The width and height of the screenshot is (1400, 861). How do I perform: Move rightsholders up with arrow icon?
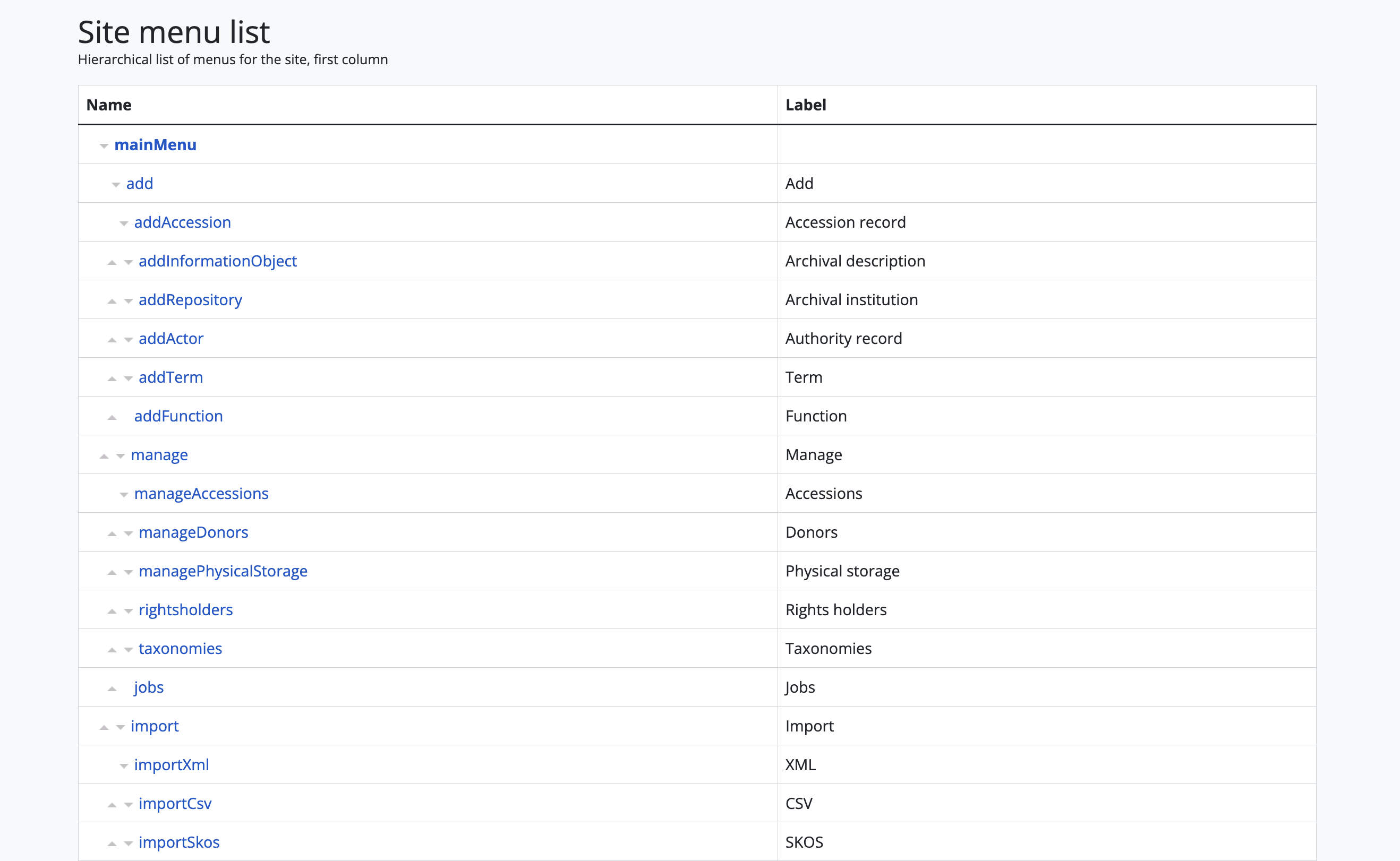pyautogui.click(x=112, y=610)
